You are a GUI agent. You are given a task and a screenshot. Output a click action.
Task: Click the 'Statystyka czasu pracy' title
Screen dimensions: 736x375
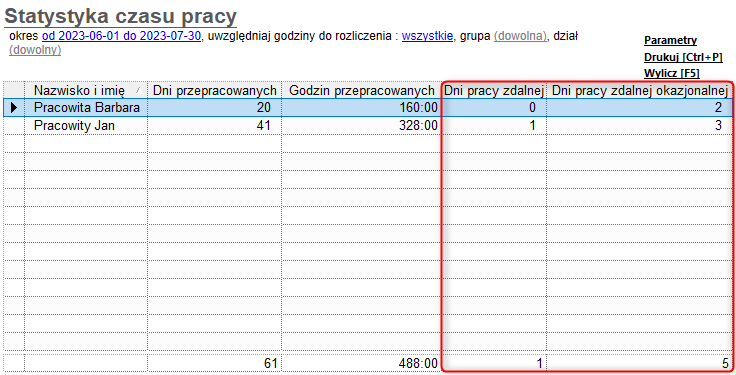120,16
